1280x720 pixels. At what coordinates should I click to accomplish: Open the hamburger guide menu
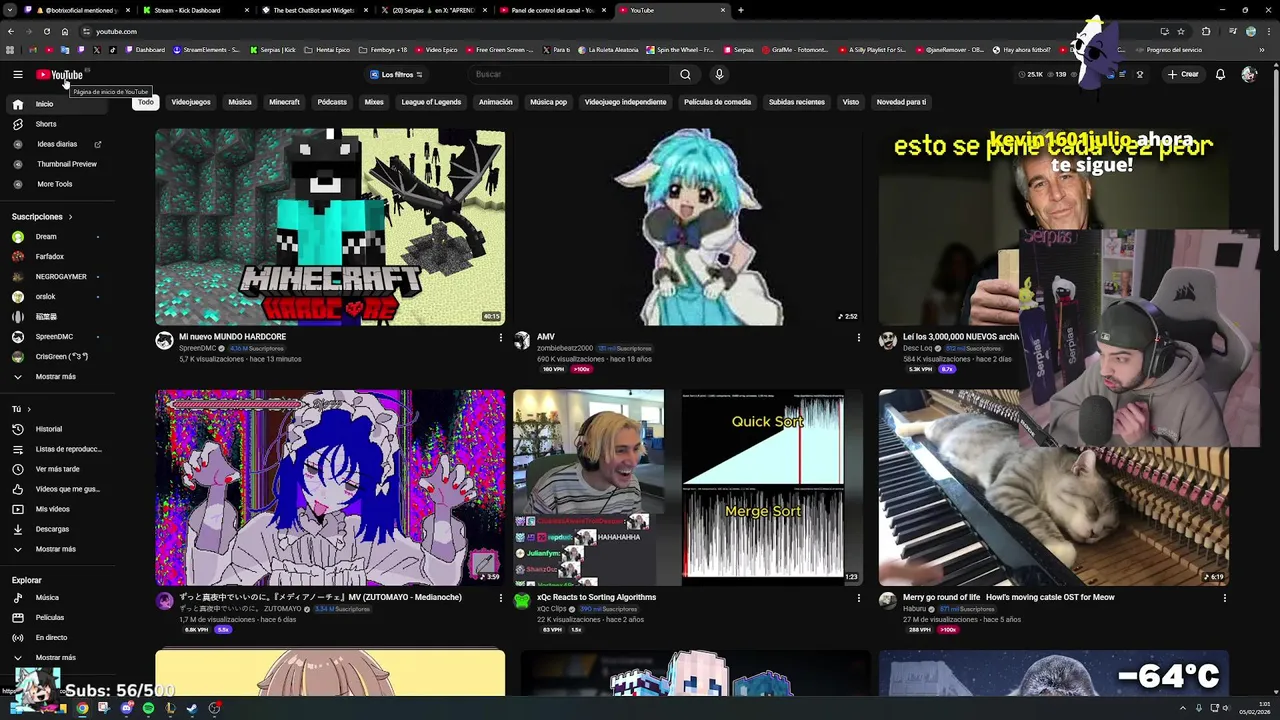tap(17, 74)
